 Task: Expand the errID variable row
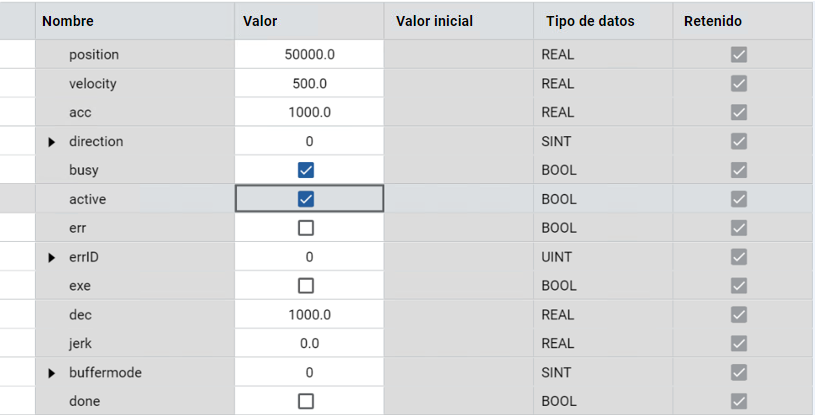pyautogui.click(x=52, y=258)
